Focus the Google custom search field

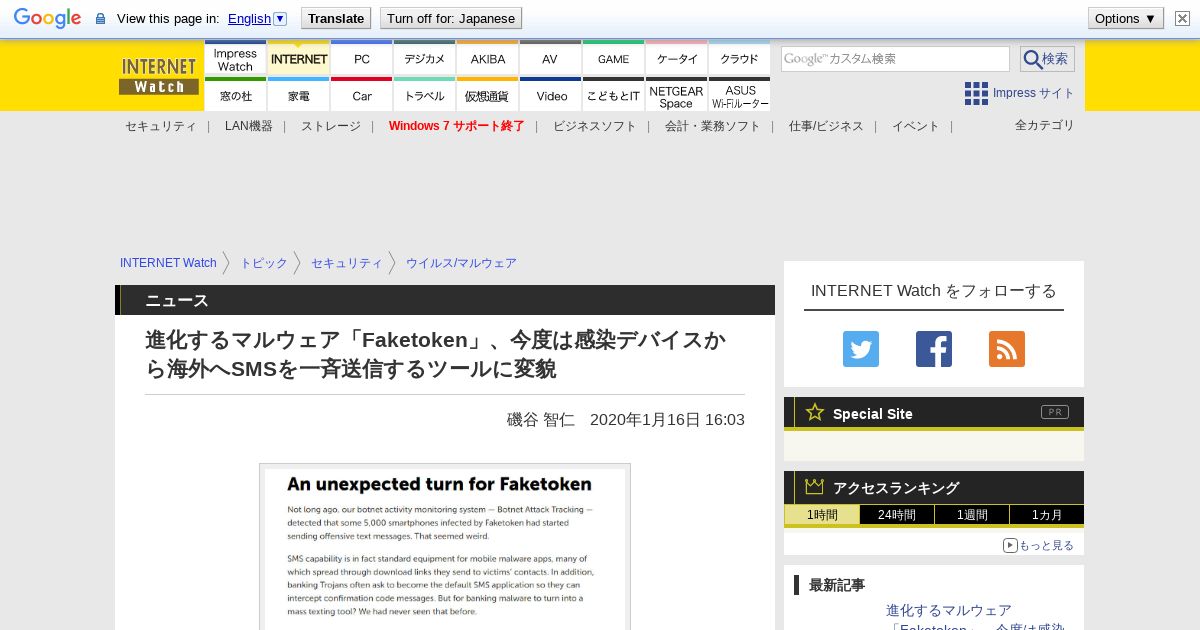point(895,59)
